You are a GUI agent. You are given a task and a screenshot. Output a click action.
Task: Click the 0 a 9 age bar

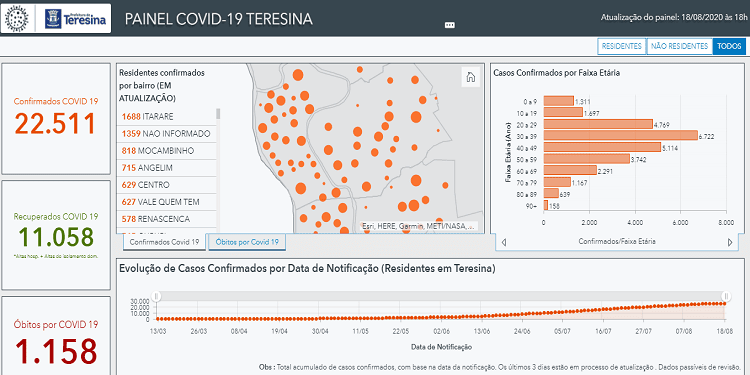(x=559, y=101)
